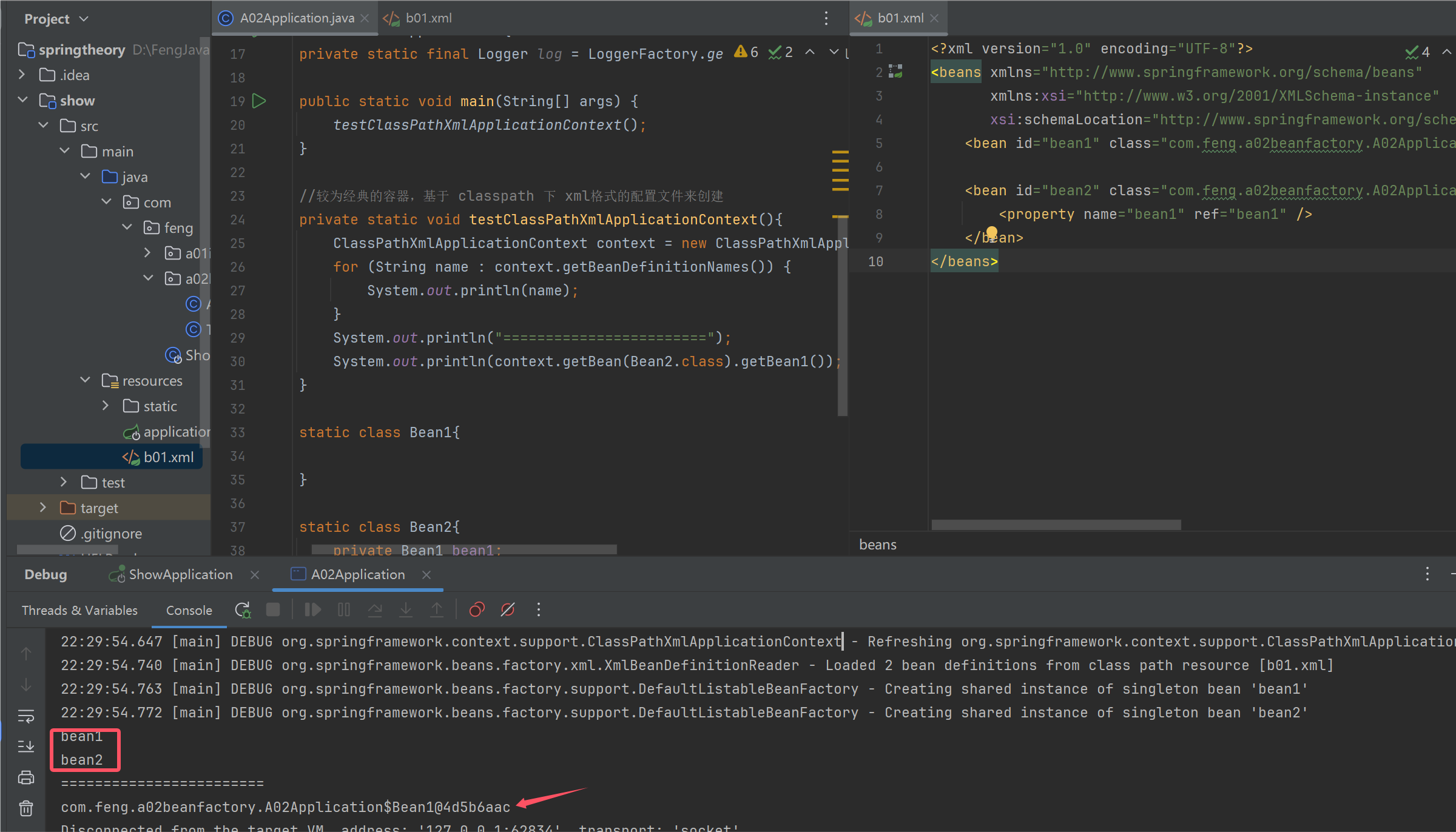Resume program execution
Image resolution: width=1456 pixels, height=832 pixels.
coord(313,610)
